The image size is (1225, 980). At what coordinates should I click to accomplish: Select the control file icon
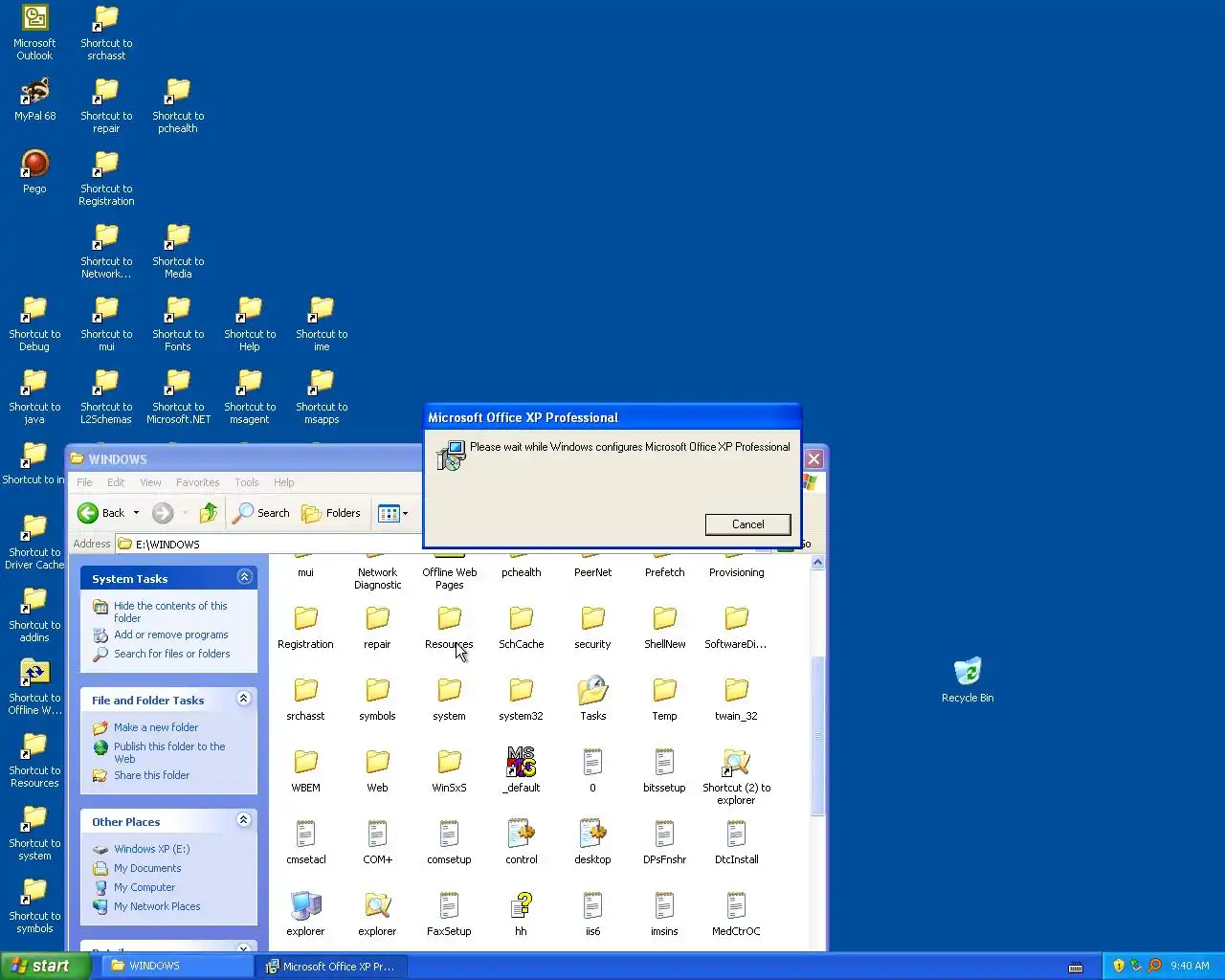(521, 841)
